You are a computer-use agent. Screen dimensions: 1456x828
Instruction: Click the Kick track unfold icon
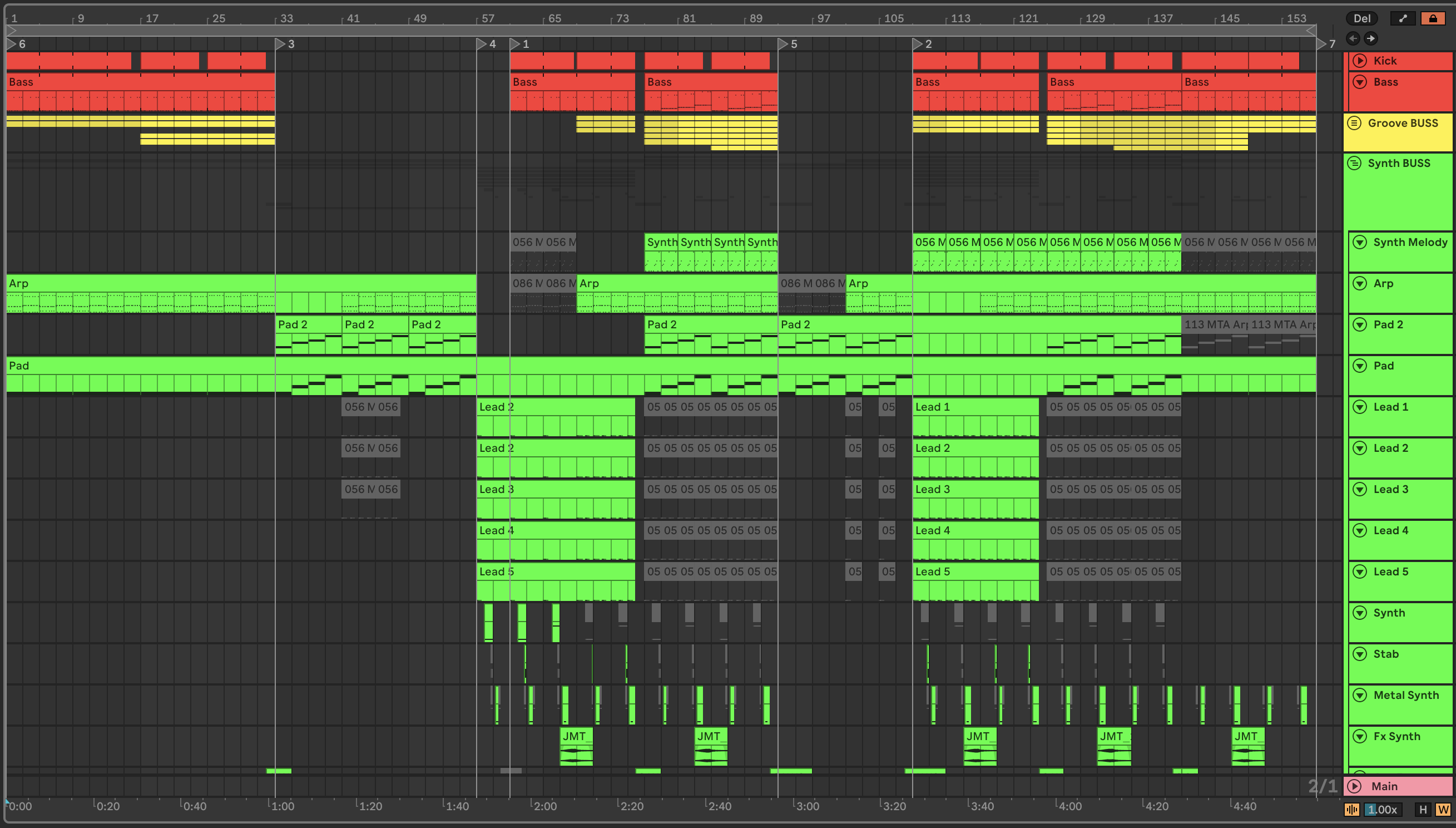click(x=1359, y=60)
